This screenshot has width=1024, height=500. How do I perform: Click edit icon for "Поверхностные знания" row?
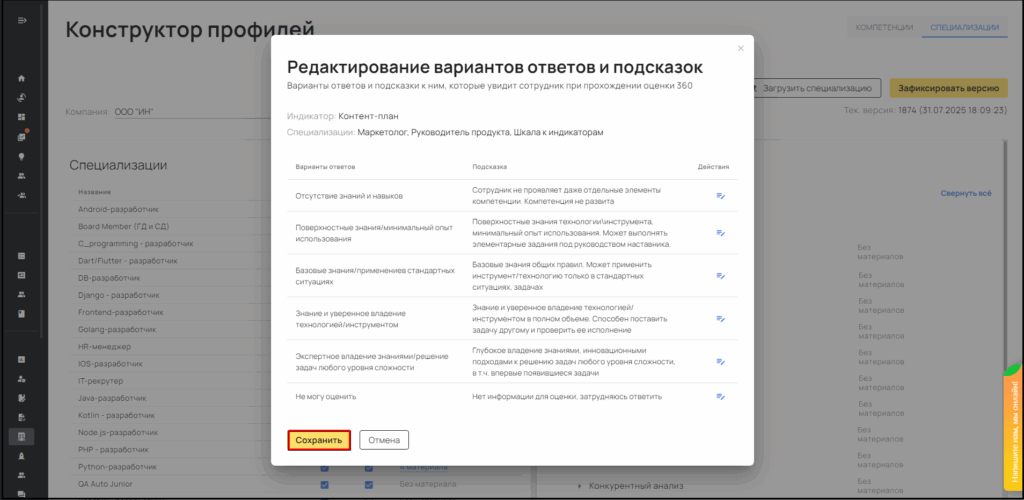720,232
